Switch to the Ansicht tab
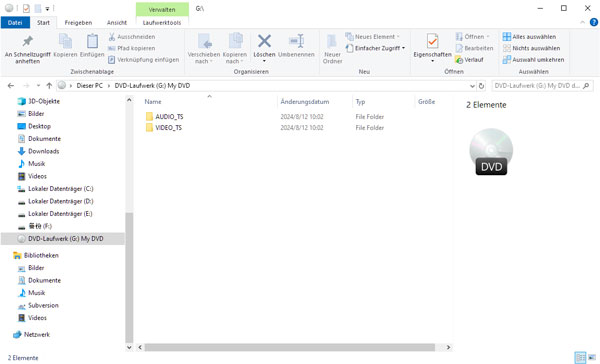 coord(117,23)
